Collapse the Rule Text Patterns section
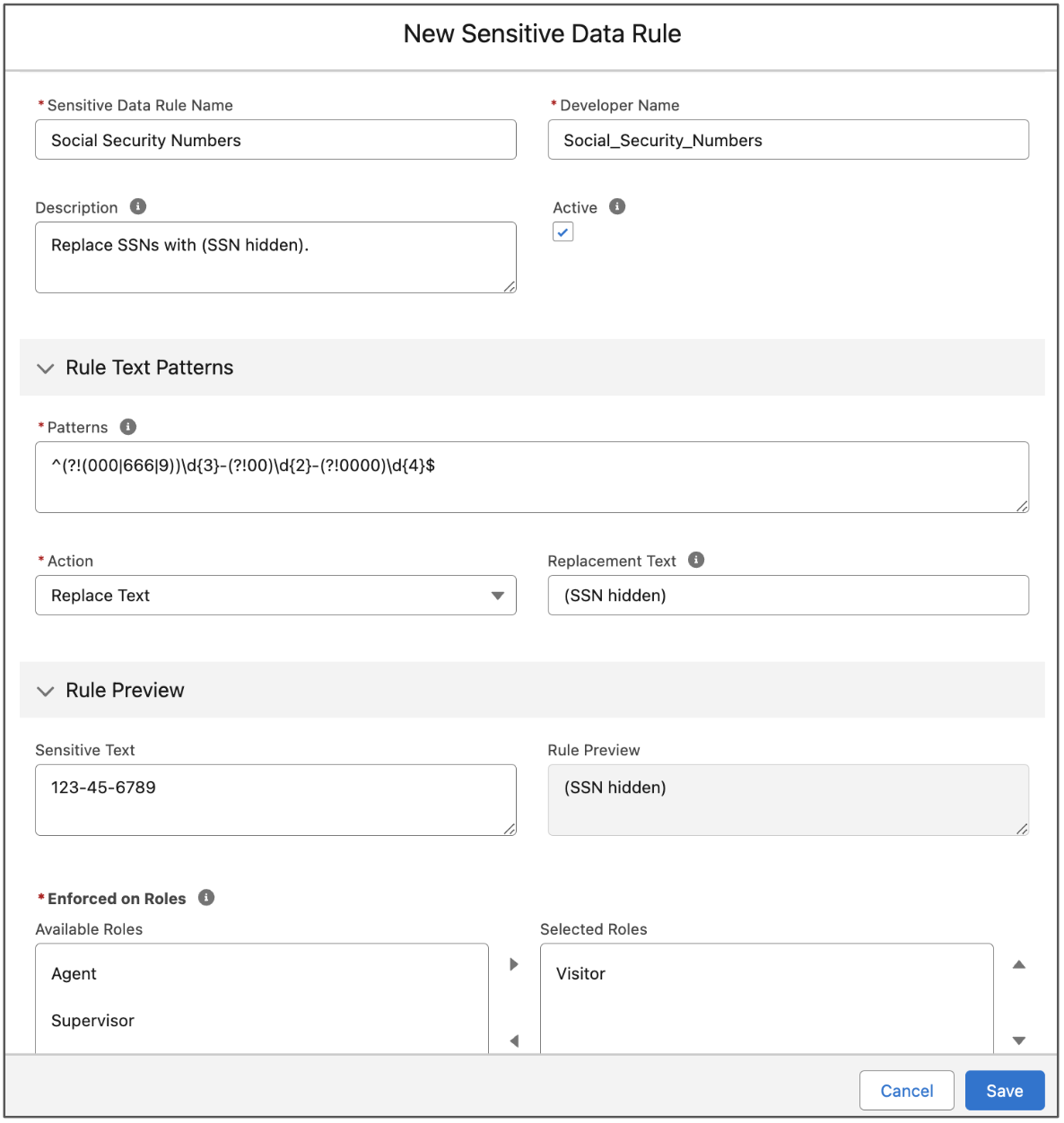Viewport: 1064px width, 1123px height. pos(46,369)
